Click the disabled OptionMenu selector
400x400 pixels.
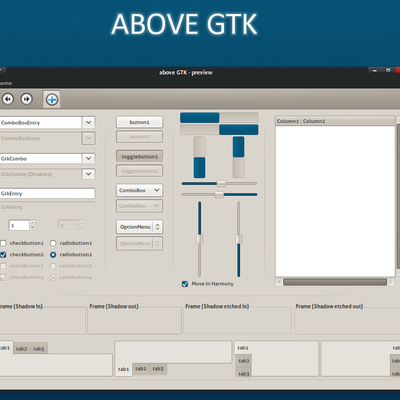[x=139, y=243]
